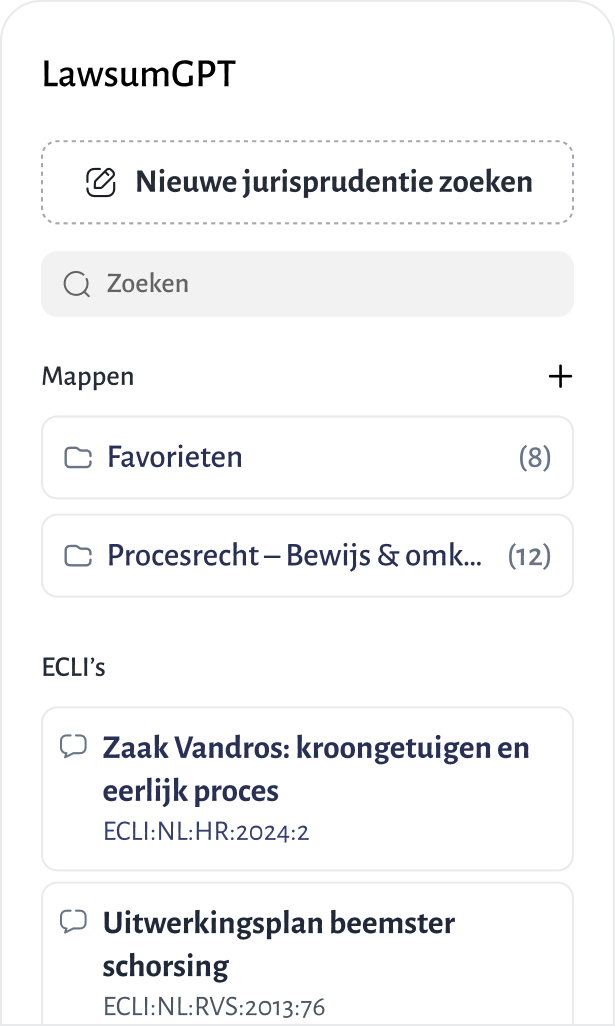Click the edit pencil icon on new search
Viewport: 615px width, 1026px height.
pyautogui.click(x=99, y=182)
